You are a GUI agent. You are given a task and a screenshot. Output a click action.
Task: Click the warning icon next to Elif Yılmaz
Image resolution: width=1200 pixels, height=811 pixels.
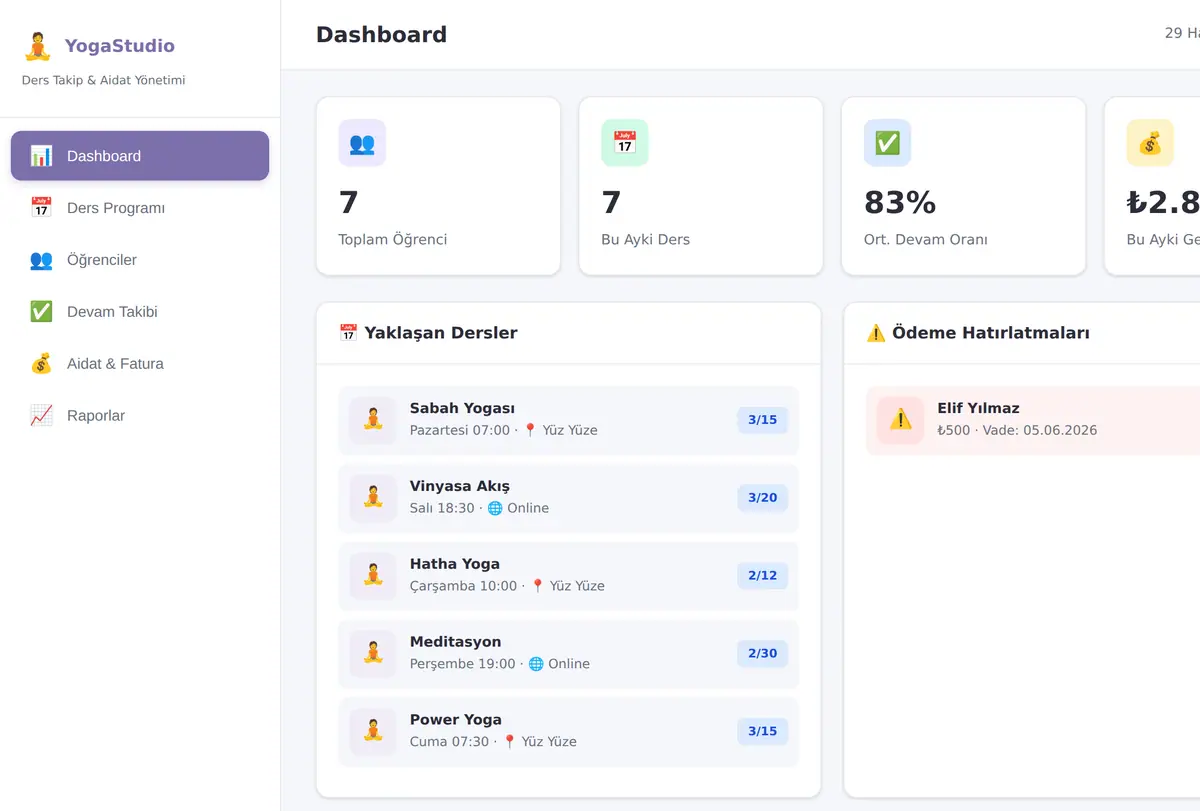click(900, 420)
